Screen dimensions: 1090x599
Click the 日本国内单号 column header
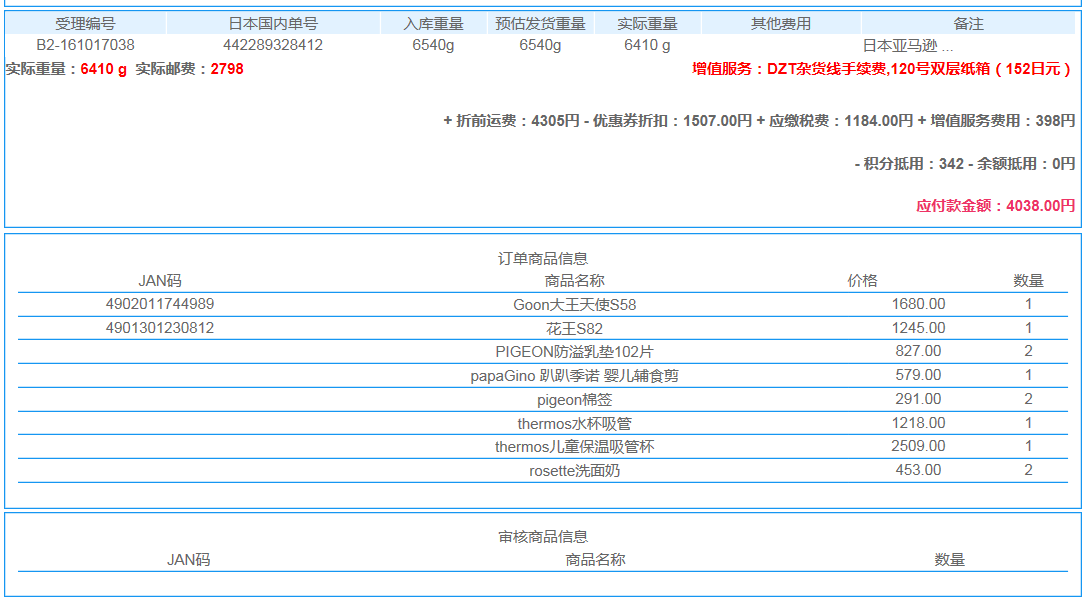click(x=272, y=24)
